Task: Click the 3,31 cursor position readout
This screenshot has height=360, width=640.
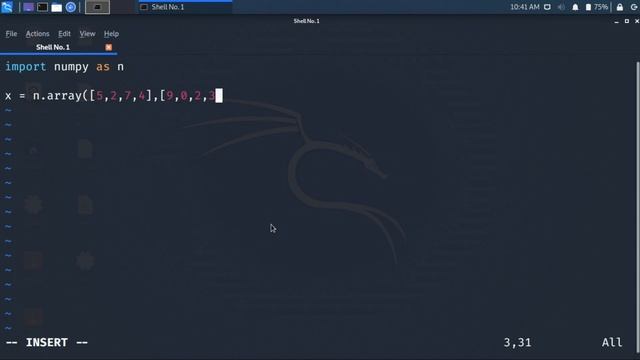Action: pos(517,342)
